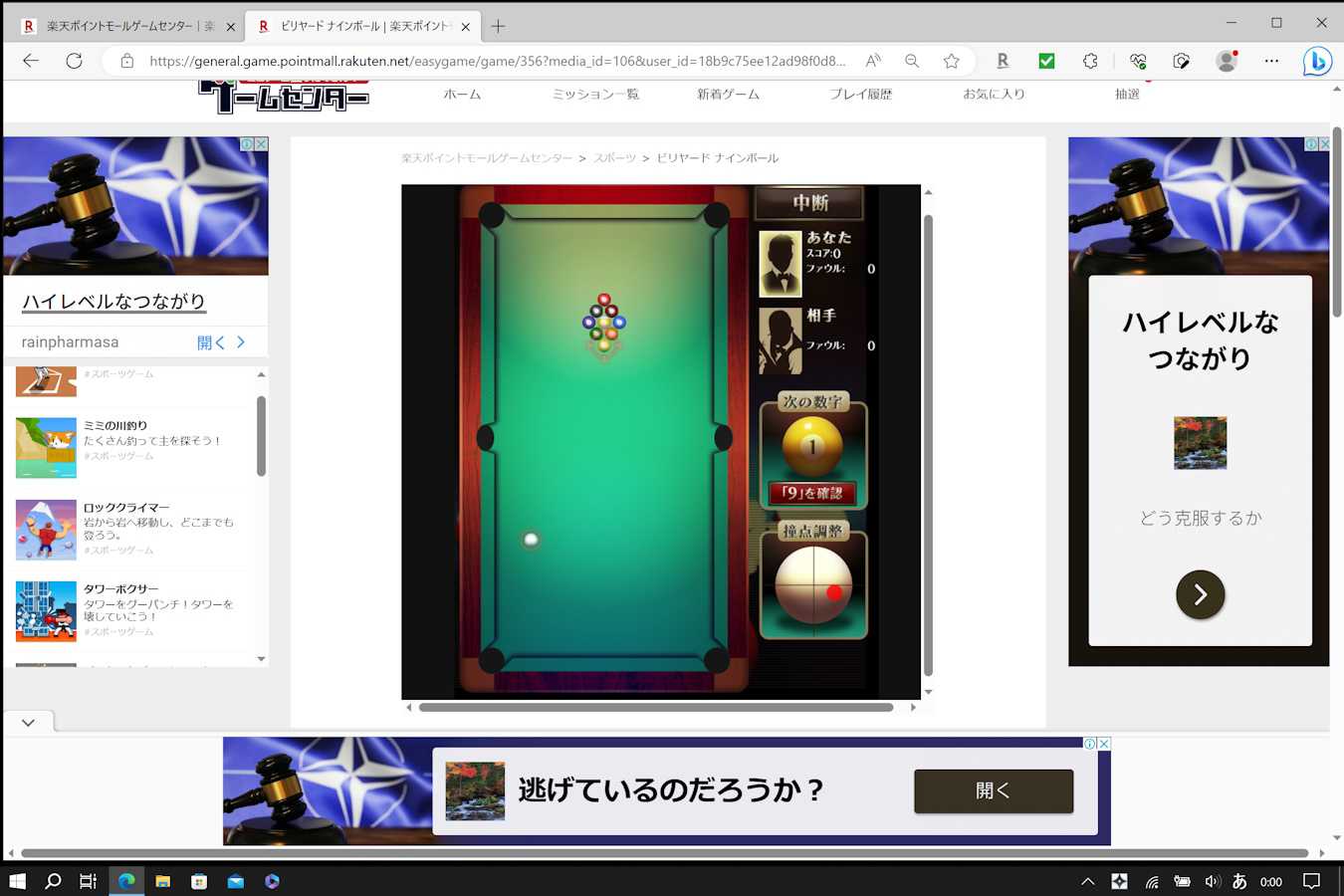Viewport: 1344px width, 896px height.
Task: Click the zoom magnifier icon in address bar
Action: (x=911, y=61)
